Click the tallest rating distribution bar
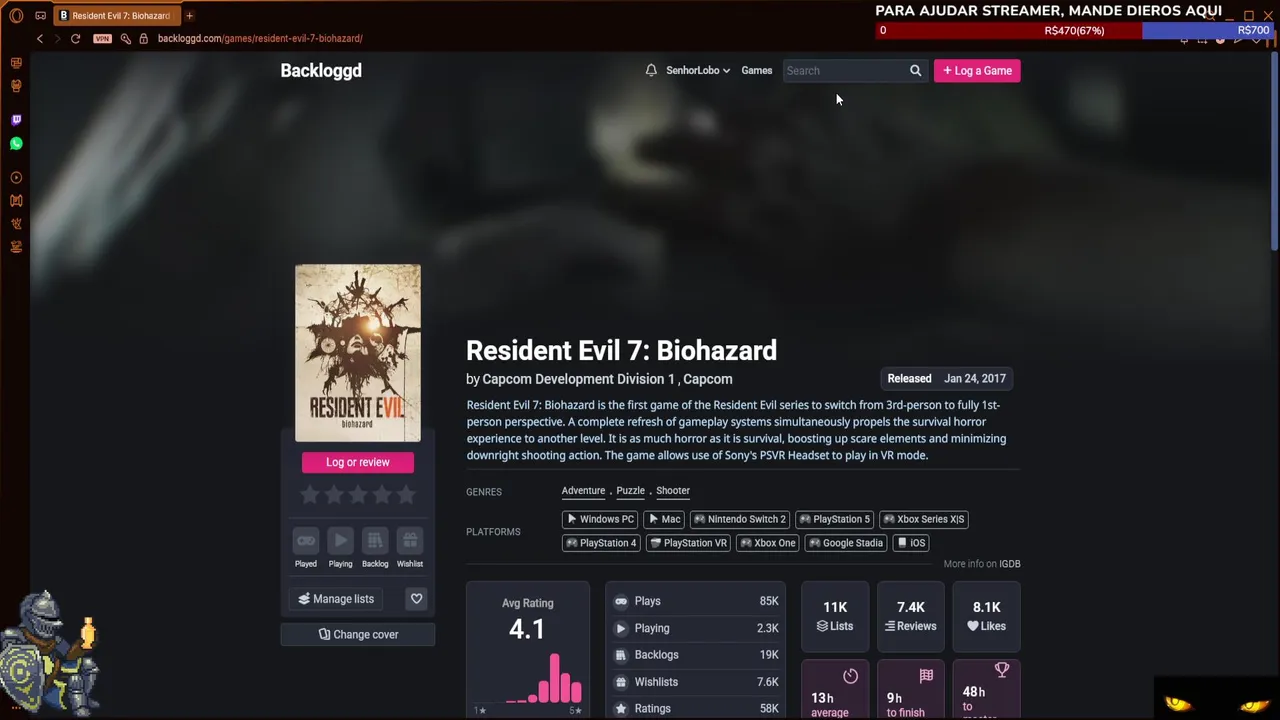Viewport: 1280px width, 720px height. click(x=554, y=678)
